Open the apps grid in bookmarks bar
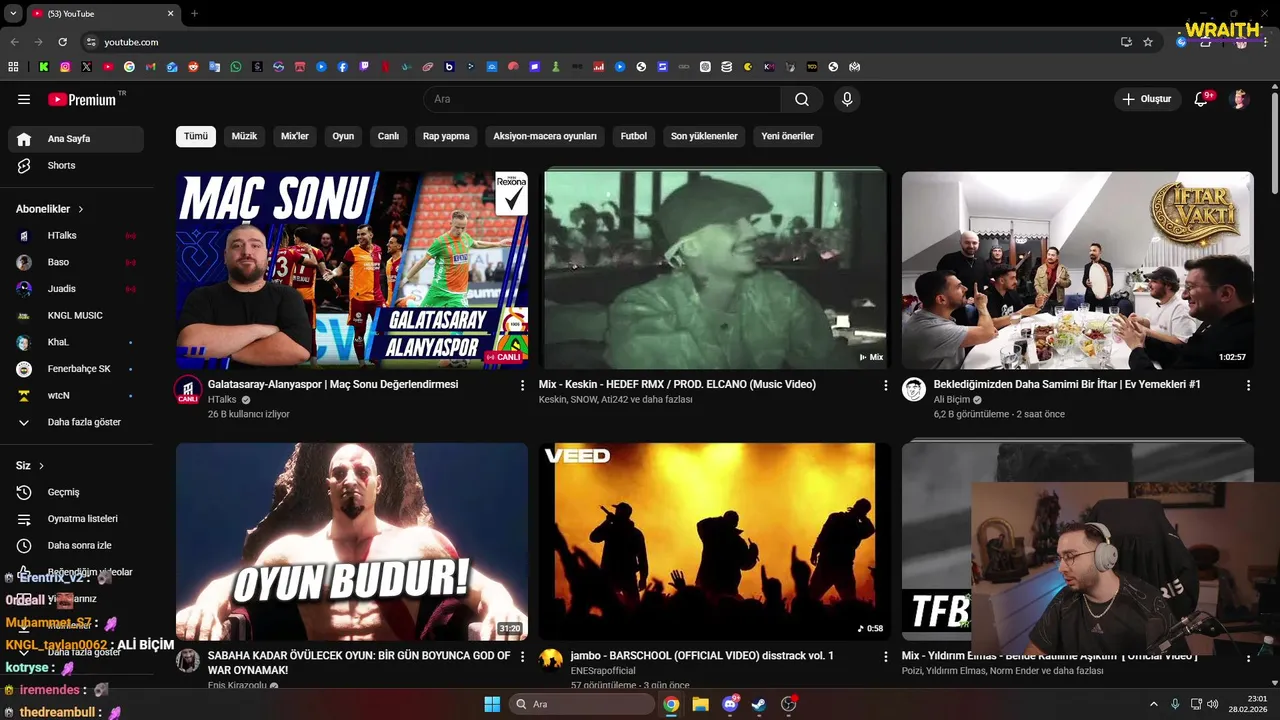1280x720 pixels. pyautogui.click(x=13, y=67)
